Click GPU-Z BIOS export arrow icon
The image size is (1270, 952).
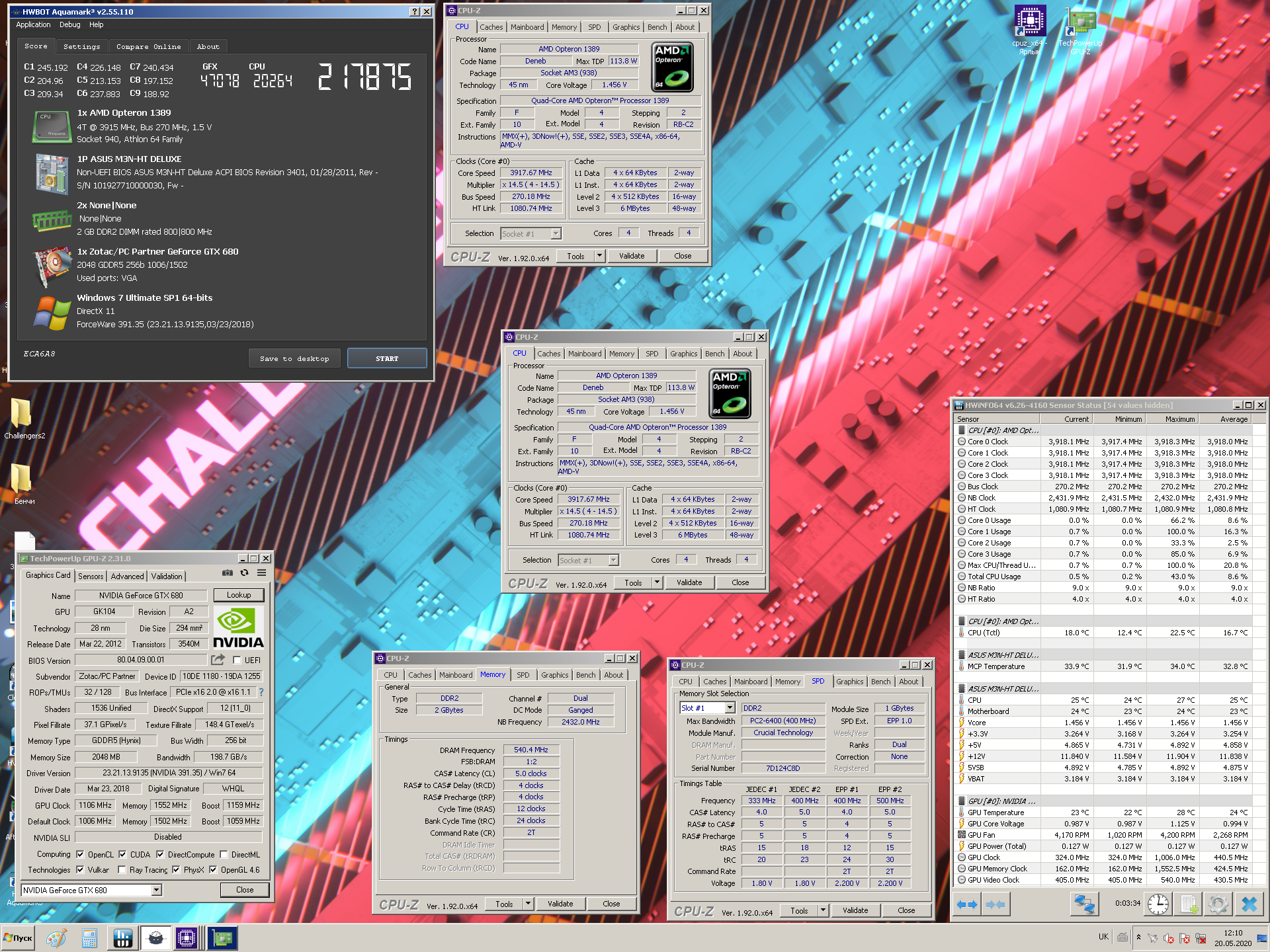[218, 660]
